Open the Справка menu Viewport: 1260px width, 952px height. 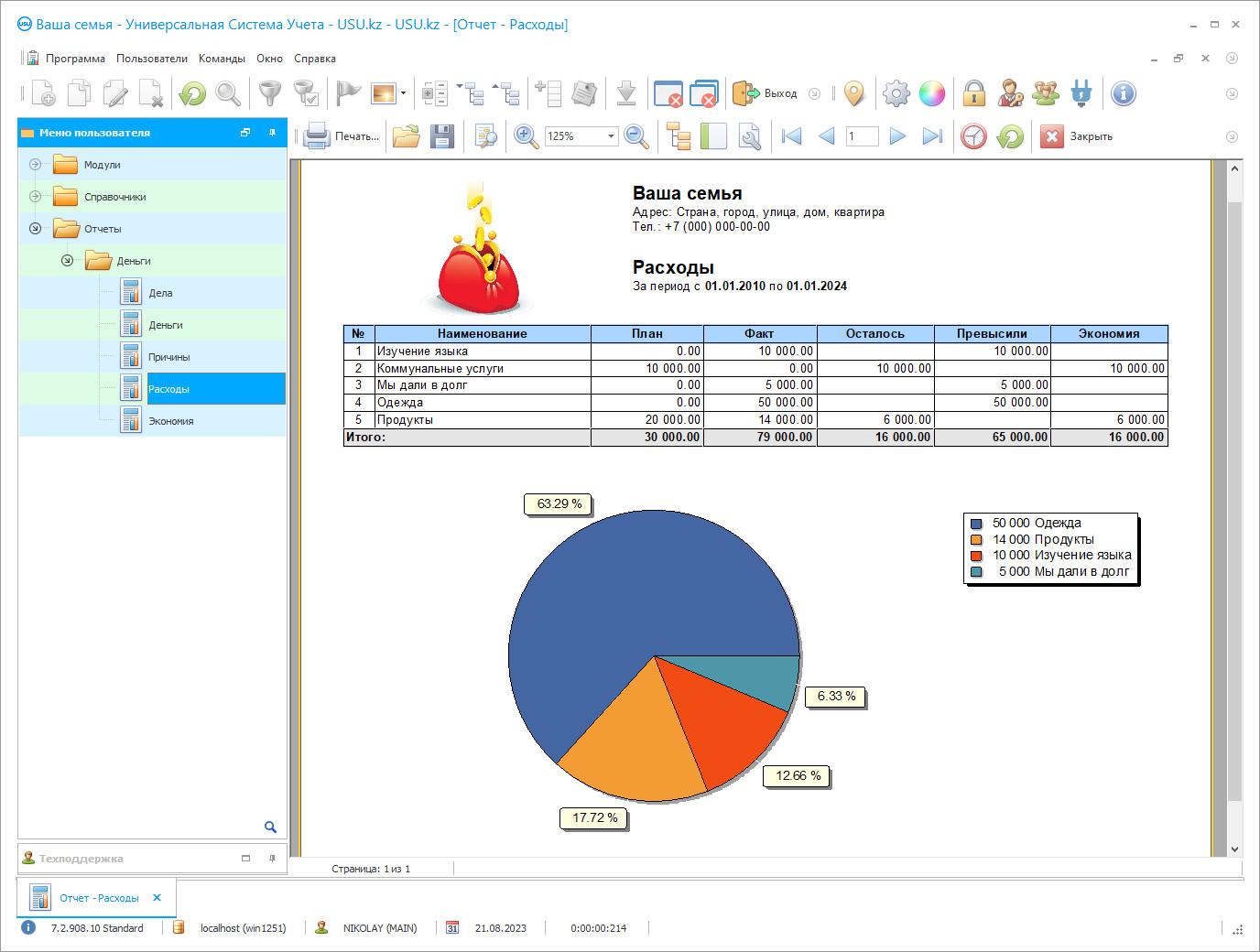tap(315, 59)
